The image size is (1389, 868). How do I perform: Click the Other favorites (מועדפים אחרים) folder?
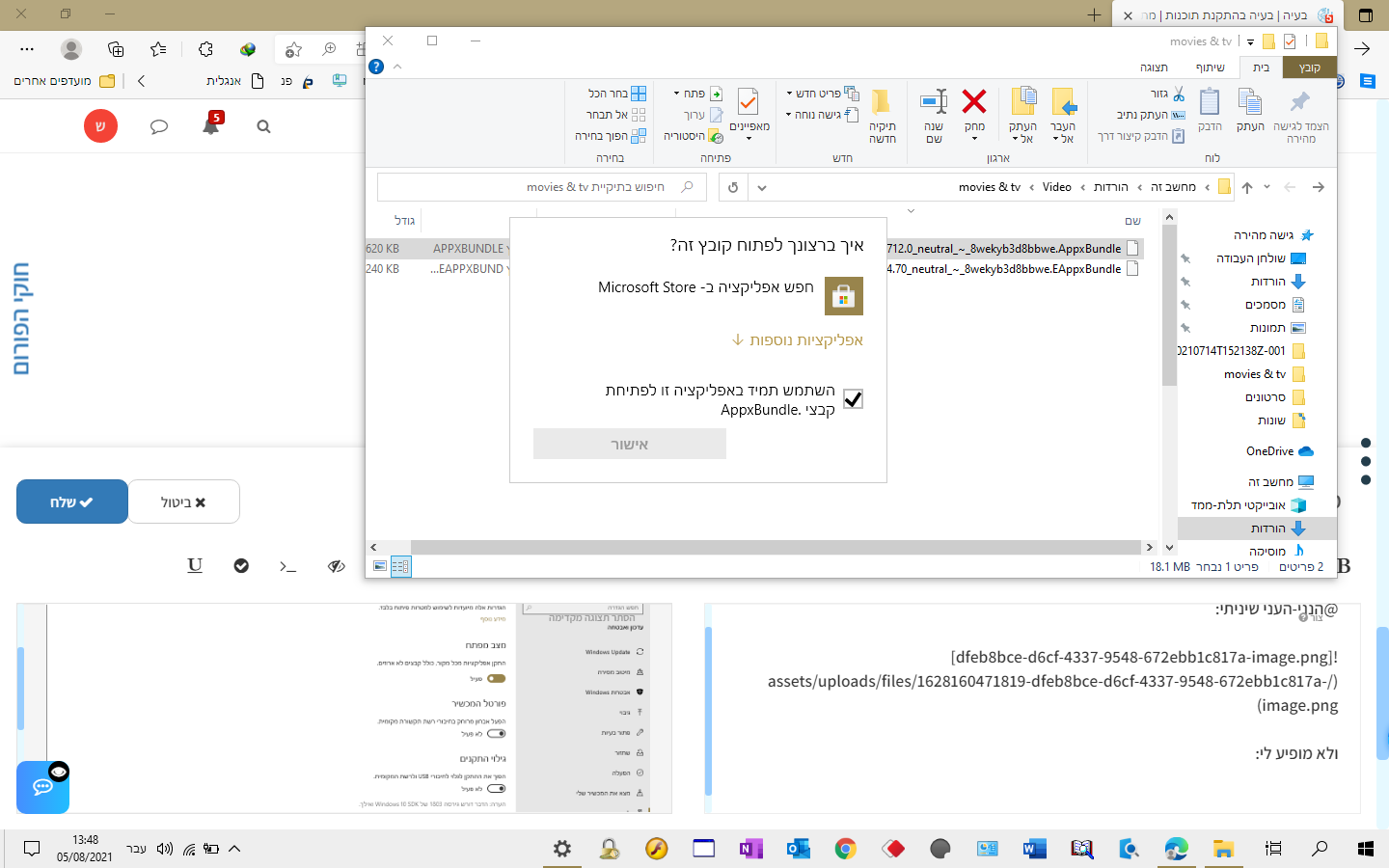64,81
